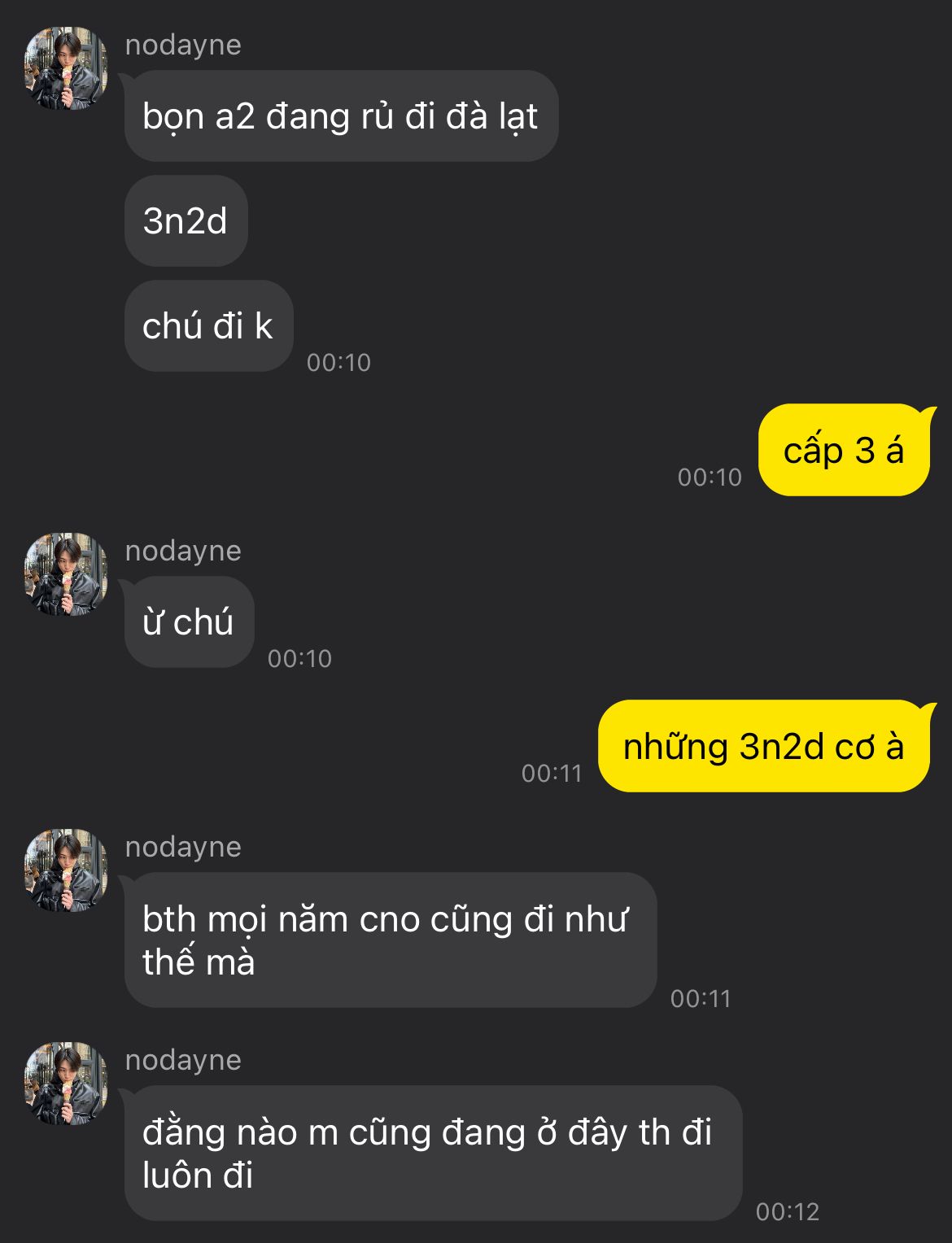Tap the gray '3n2d' message bubble
952x1243 pixels.
click(186, 220)
